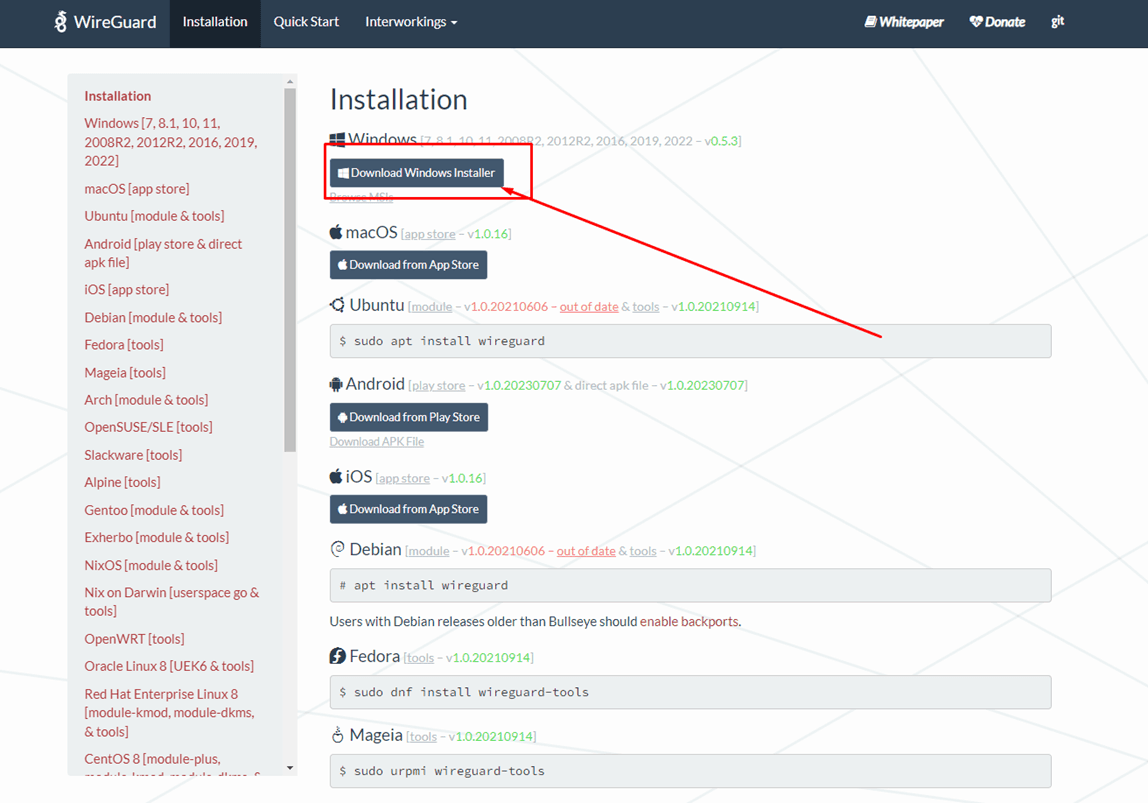Image resolution: width=1148 pixels, height=803 pixels.
Task: Click the Mageia logo icon
Action: pyautogui.click(x=337, y=735)
